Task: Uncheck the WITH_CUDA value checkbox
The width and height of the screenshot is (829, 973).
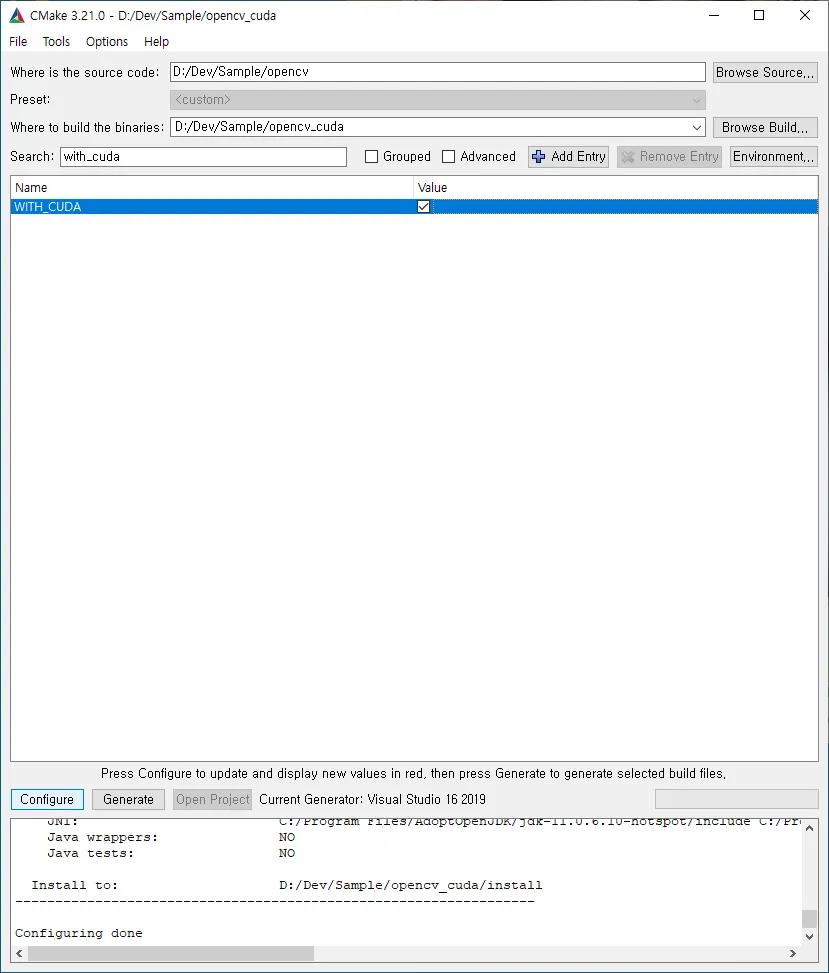Action: click(423, 207)
